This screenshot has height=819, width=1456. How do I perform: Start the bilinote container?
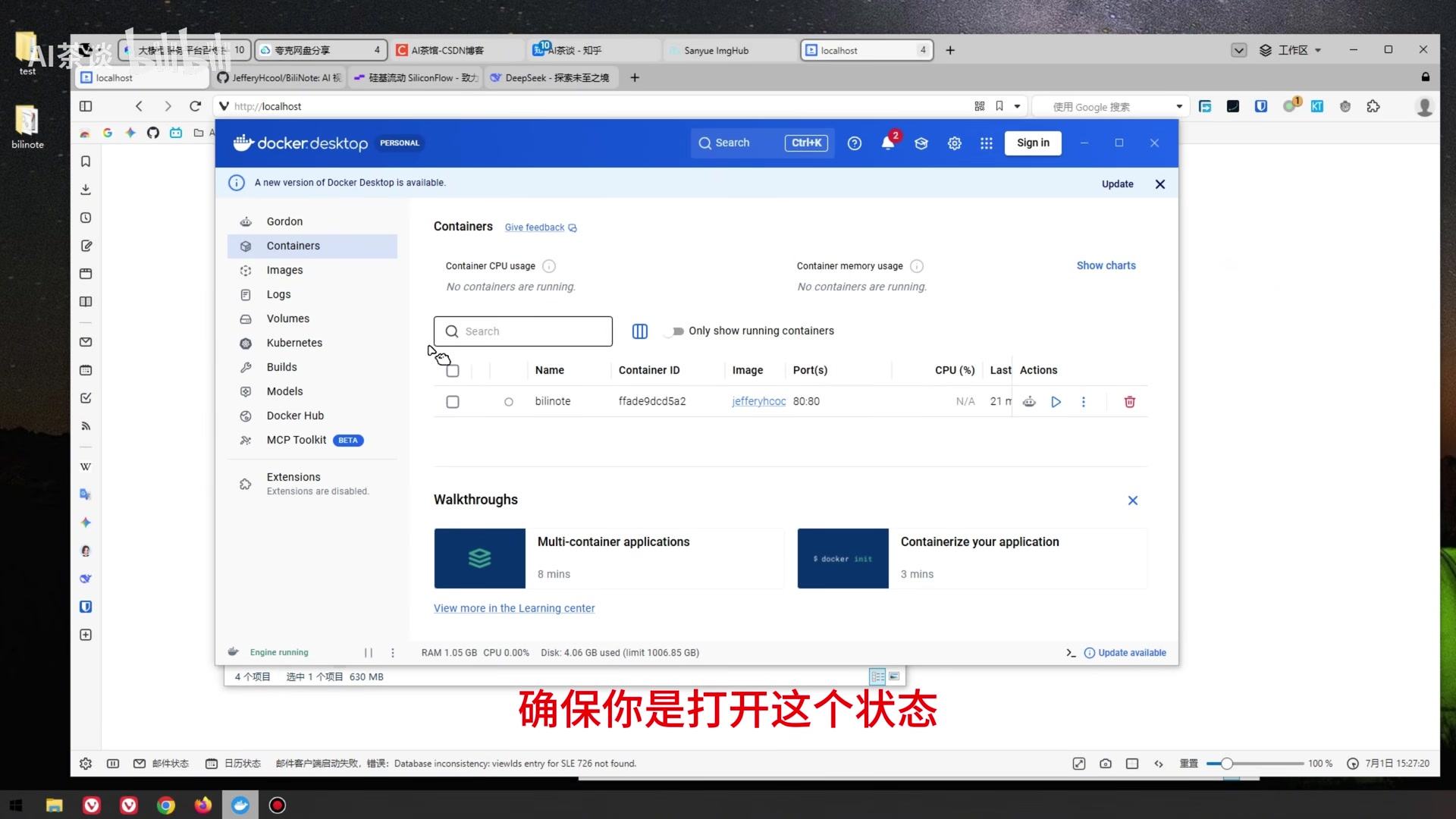click(1056, 402)
